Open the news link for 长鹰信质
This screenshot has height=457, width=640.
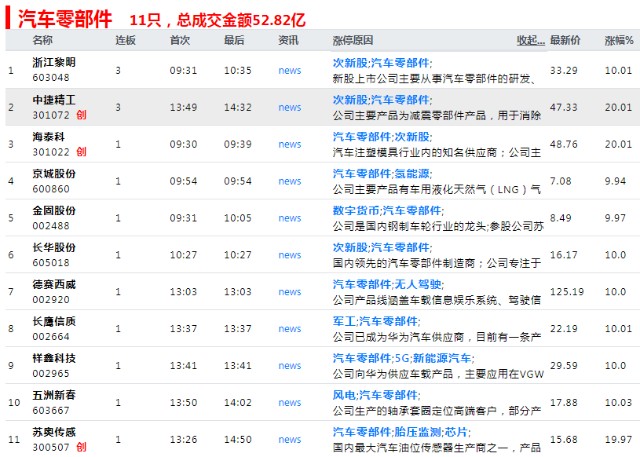click(x=290, y=329)
